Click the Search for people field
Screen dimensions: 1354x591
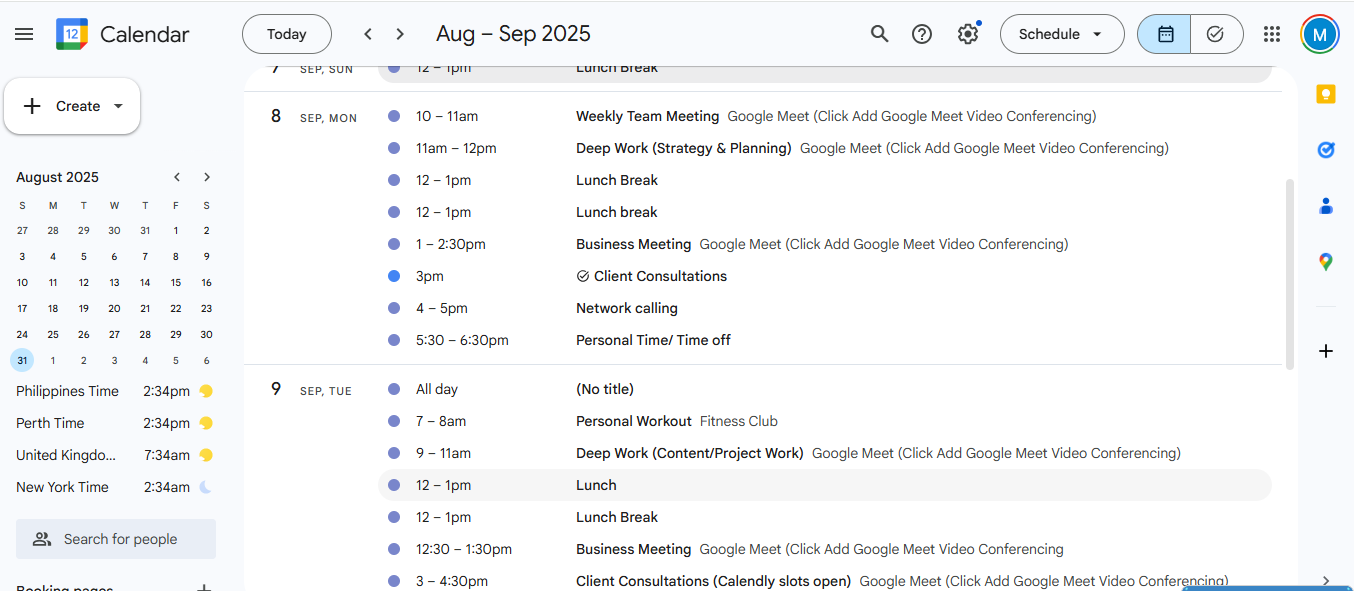[120, 539]
